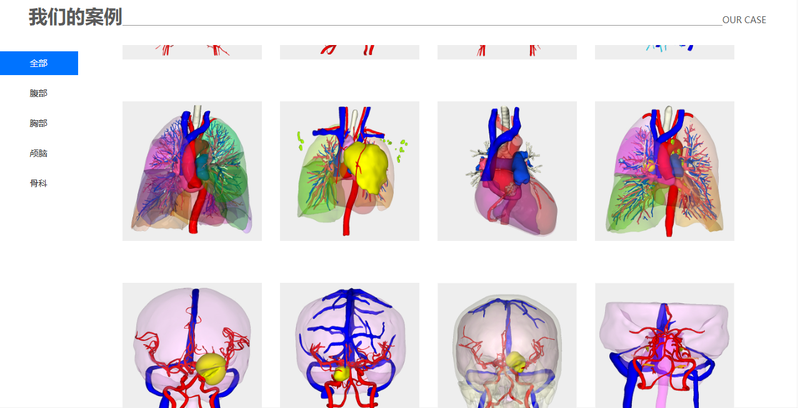View brain model with pink brainstem and red arteries
Screen dimensions: 800x408
click(664, 346)
